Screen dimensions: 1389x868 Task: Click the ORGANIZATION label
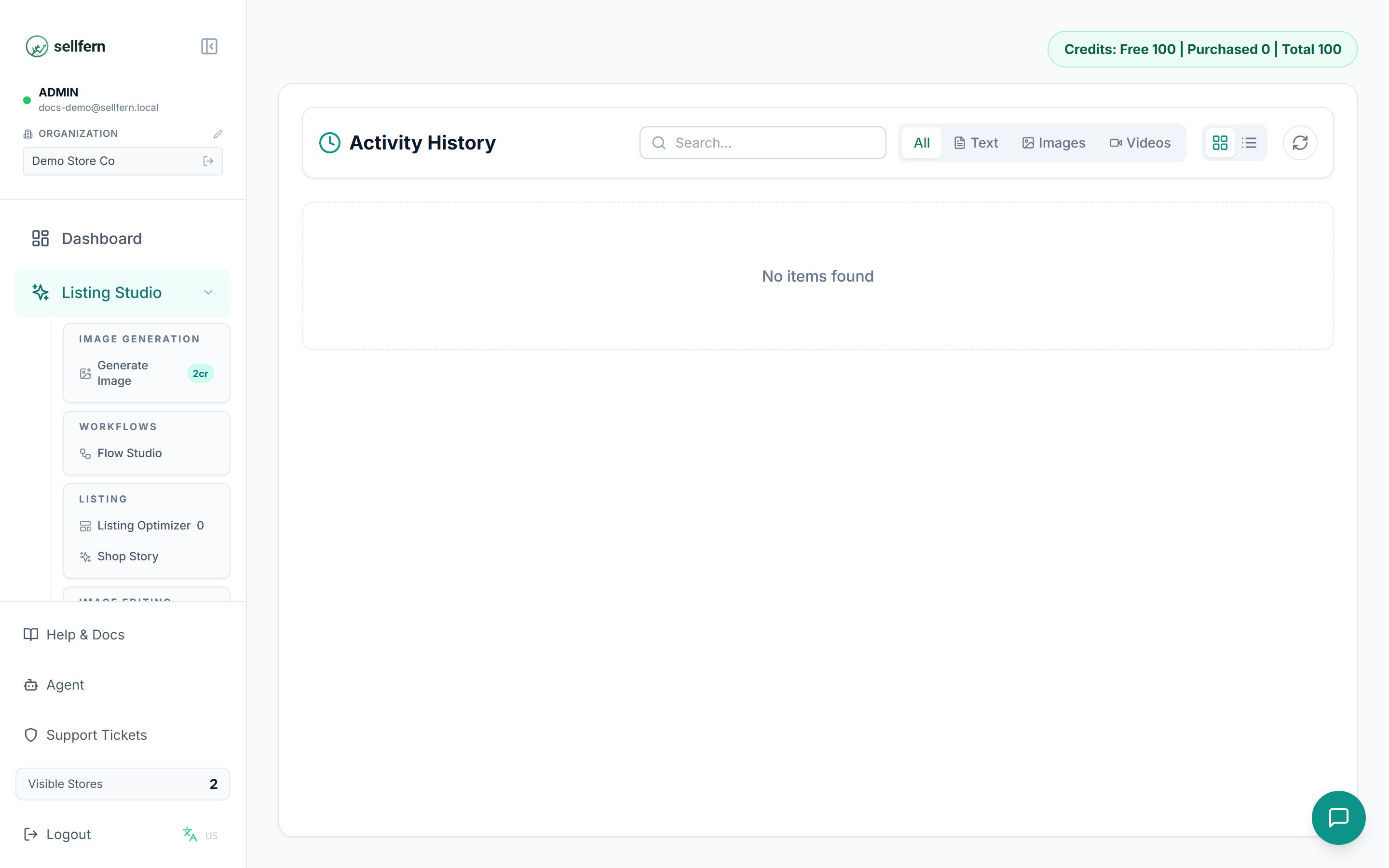[x=78, y=134]
